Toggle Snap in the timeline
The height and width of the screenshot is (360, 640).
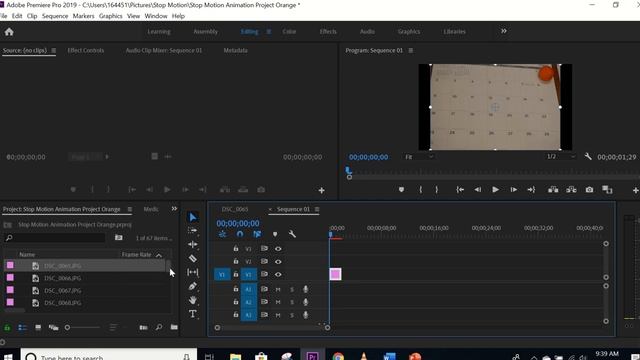(x=240, y=234)
